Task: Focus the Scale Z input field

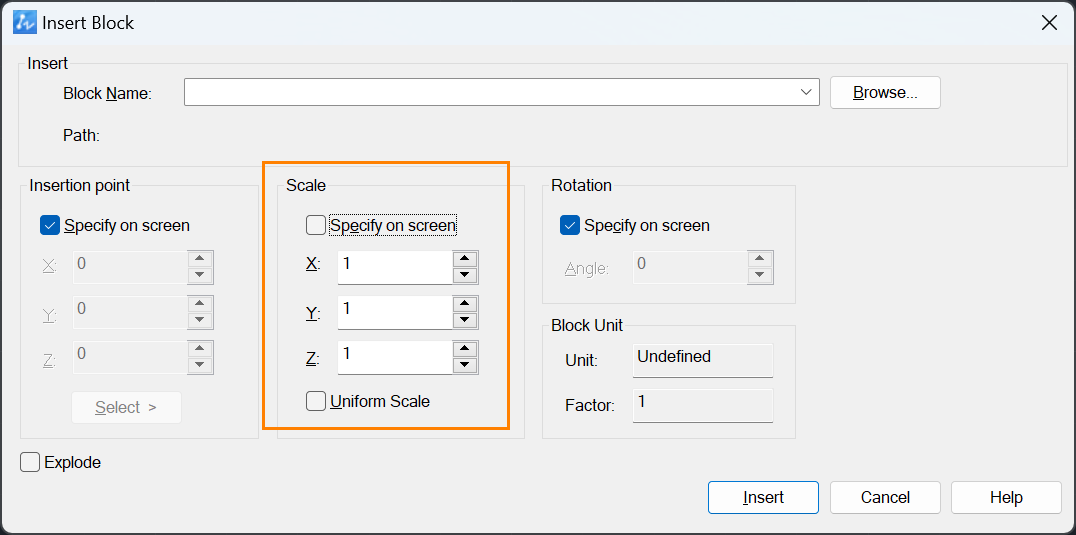Action: [x=395, y=357]
